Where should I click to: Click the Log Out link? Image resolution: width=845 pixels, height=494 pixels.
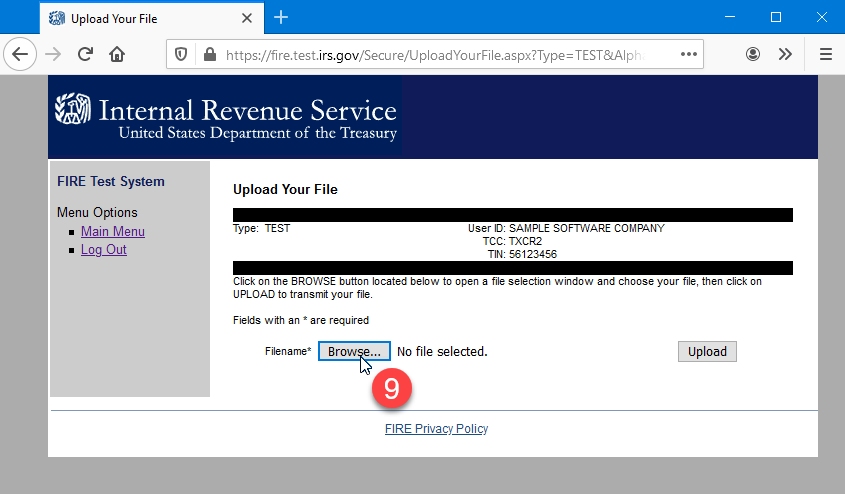104,250
